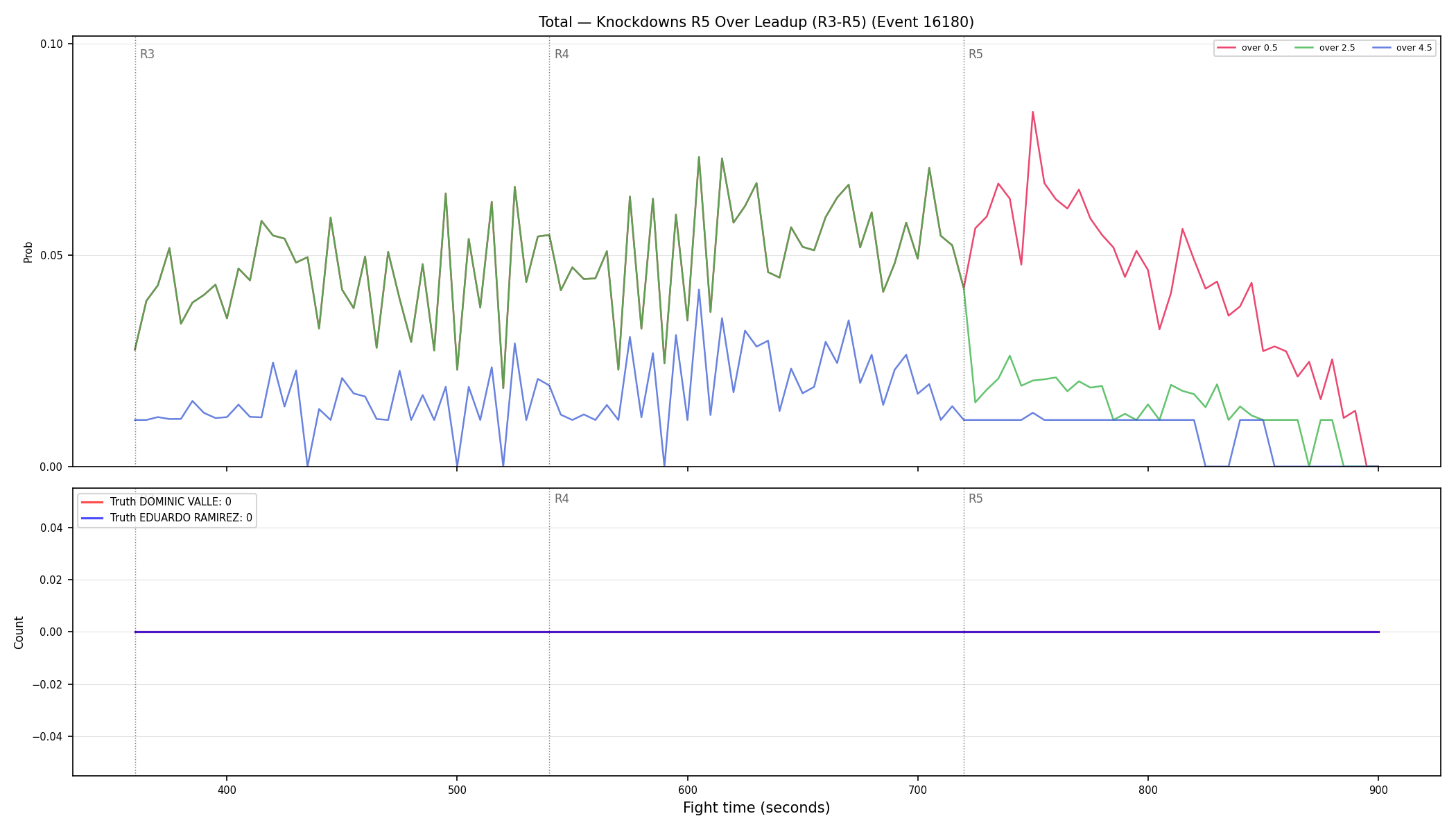The image size is (1456, 832).
Task: Click the 0.02 tick on the Count axis
Action: point(51,580)
